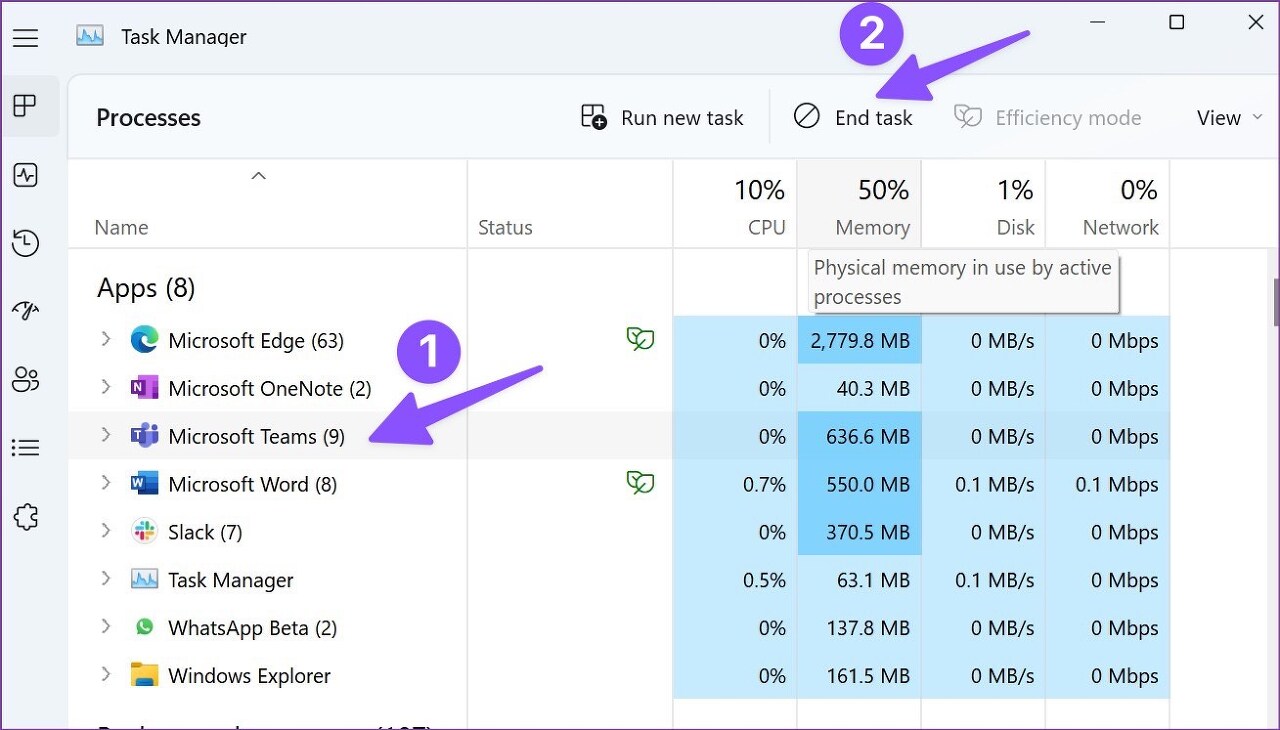
Task: Click the Task Manager title bar icon
Action: pos(90,36)
